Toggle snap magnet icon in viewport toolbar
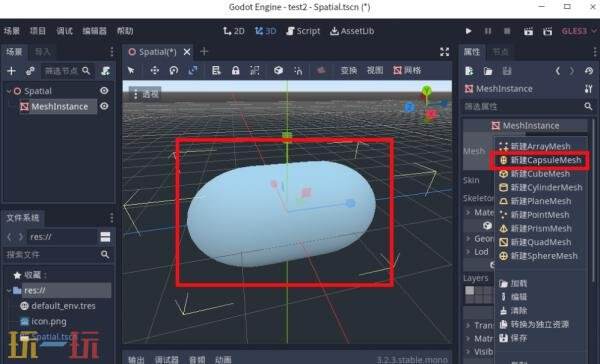600x364 pixels. tap(298, 70)
